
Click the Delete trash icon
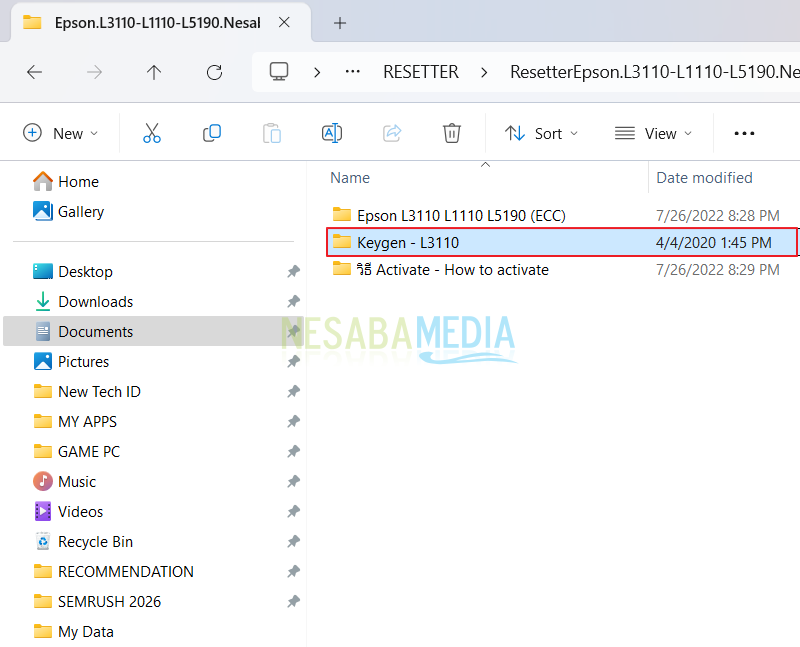point(452,133)
